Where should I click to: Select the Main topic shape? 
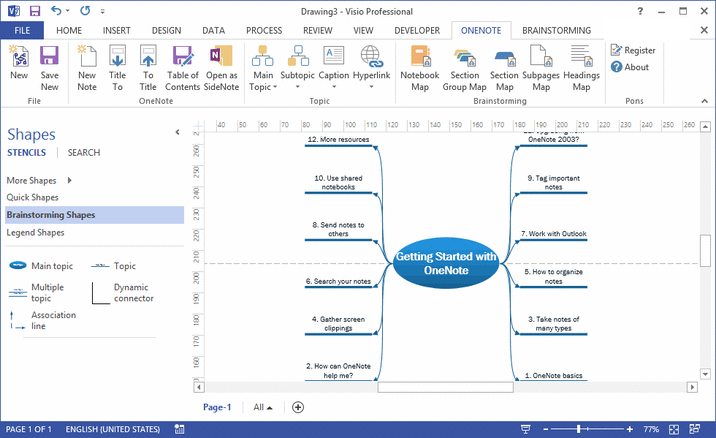coord(41,266)
